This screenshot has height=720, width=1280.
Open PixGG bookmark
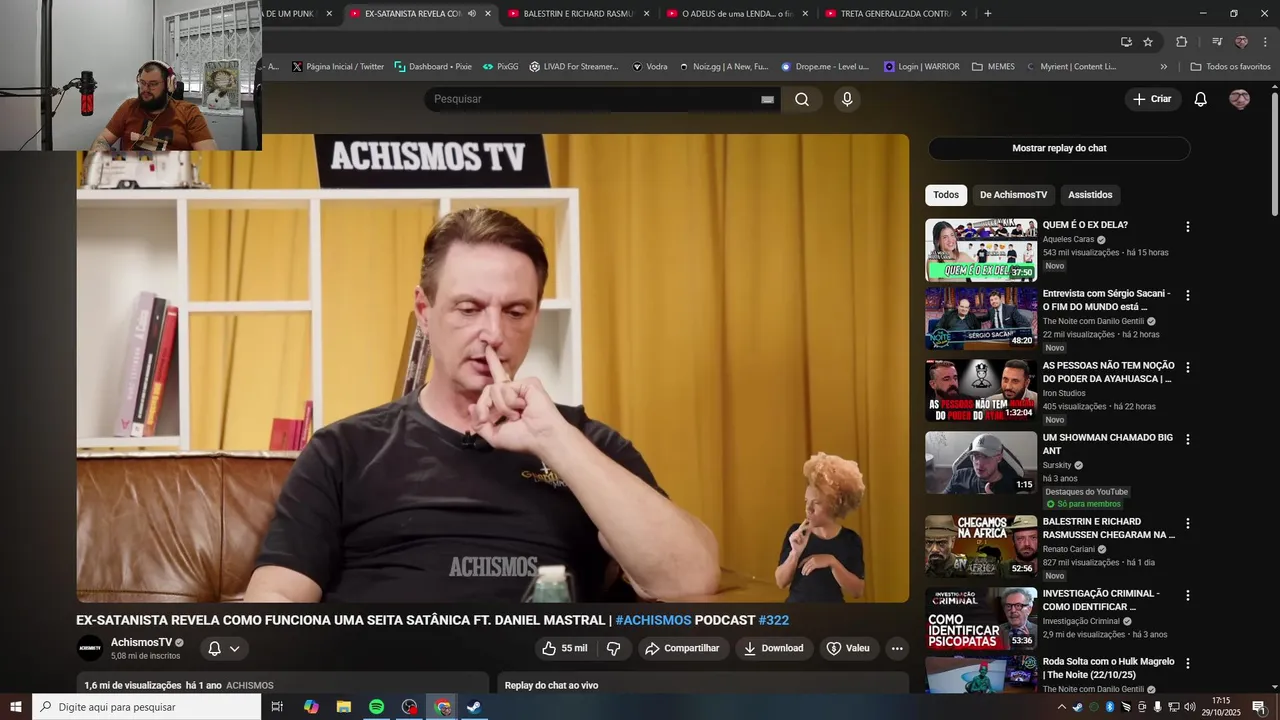[500, 67]
